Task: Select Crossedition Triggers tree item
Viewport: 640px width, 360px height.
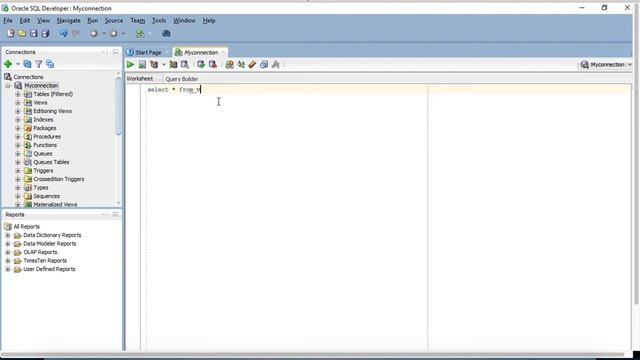Action: pos(59,179)
